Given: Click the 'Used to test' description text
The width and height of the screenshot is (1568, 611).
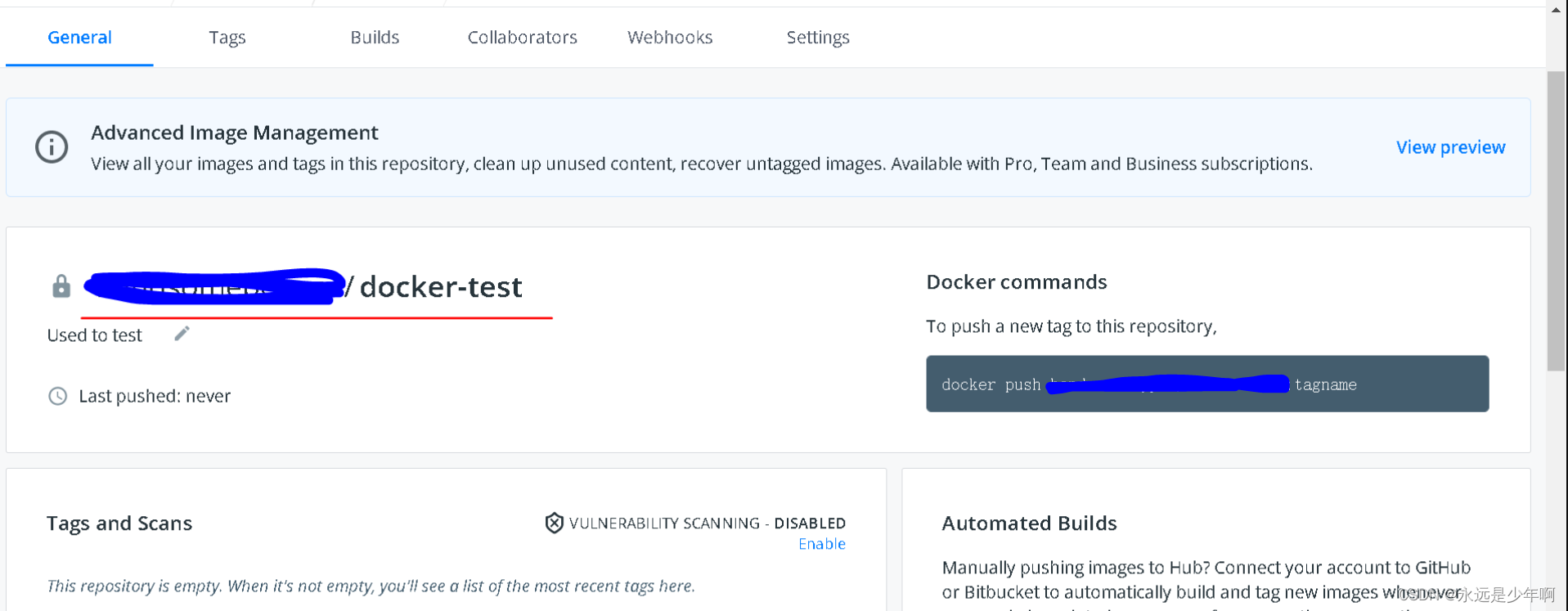Looking at the screenshot, I should tap(94, 335).
